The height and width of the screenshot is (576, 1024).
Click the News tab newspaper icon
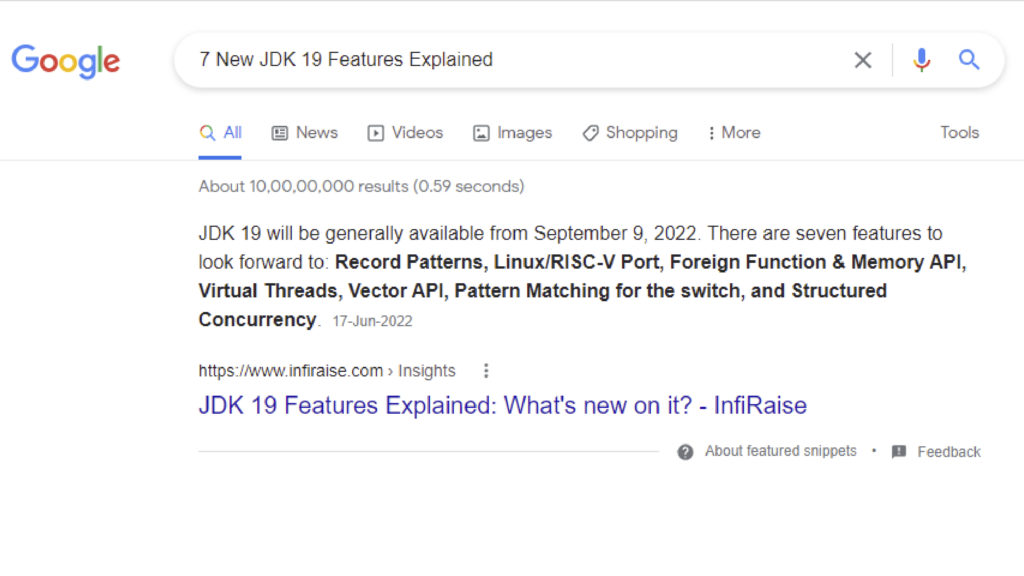pyautogui.click(x=280, y=133)
